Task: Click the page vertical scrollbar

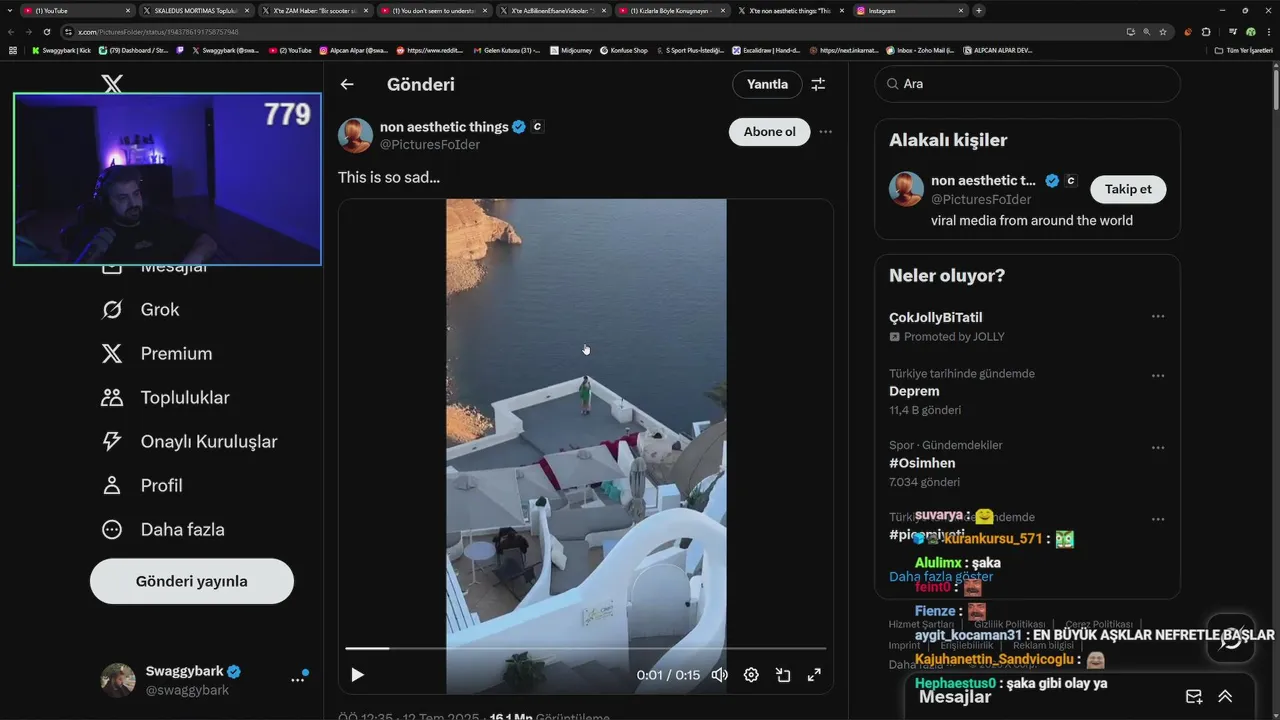Action: click(x=1275, y=90)
